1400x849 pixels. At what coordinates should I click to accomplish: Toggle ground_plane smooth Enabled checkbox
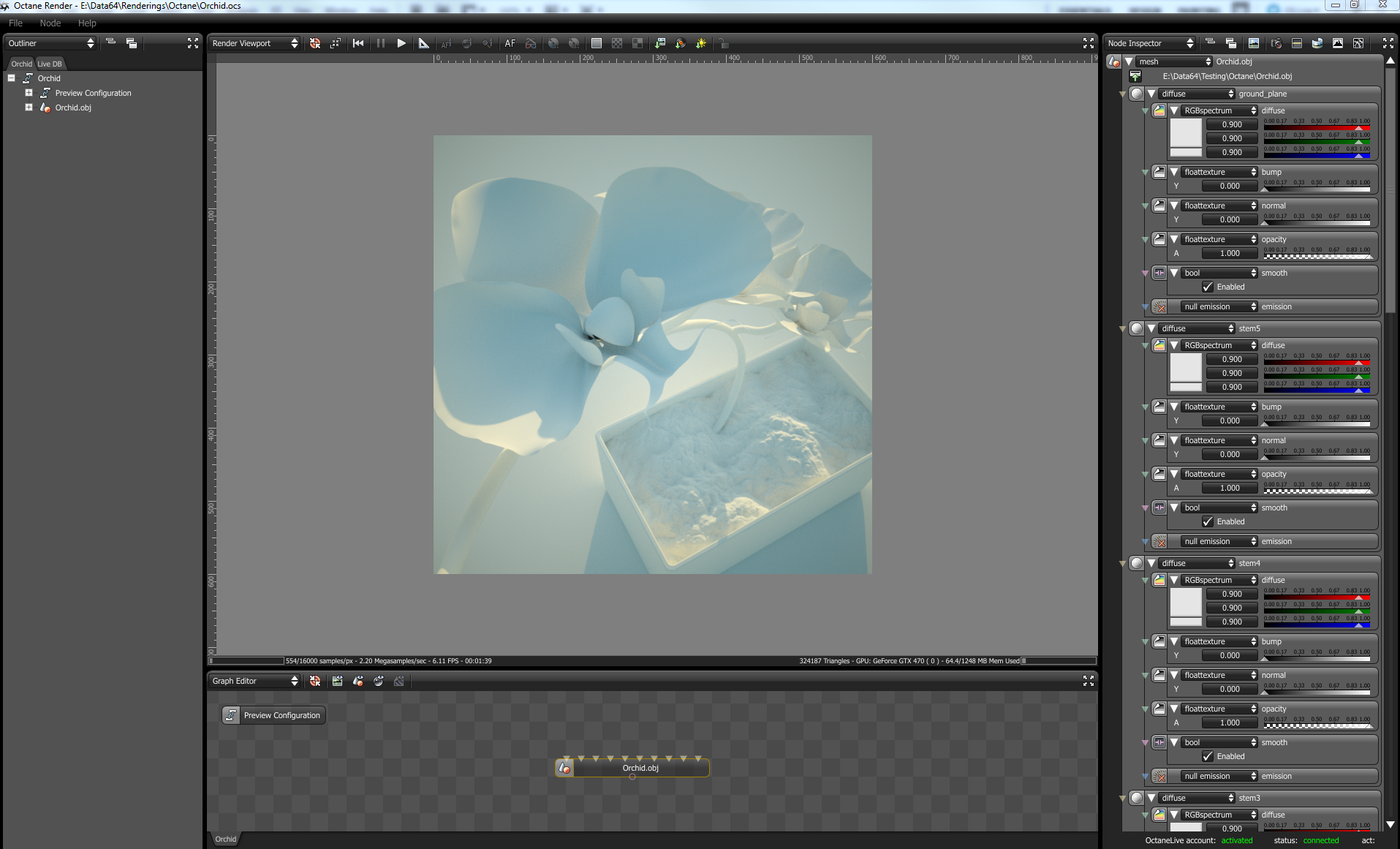click(x=1207, y=287)
